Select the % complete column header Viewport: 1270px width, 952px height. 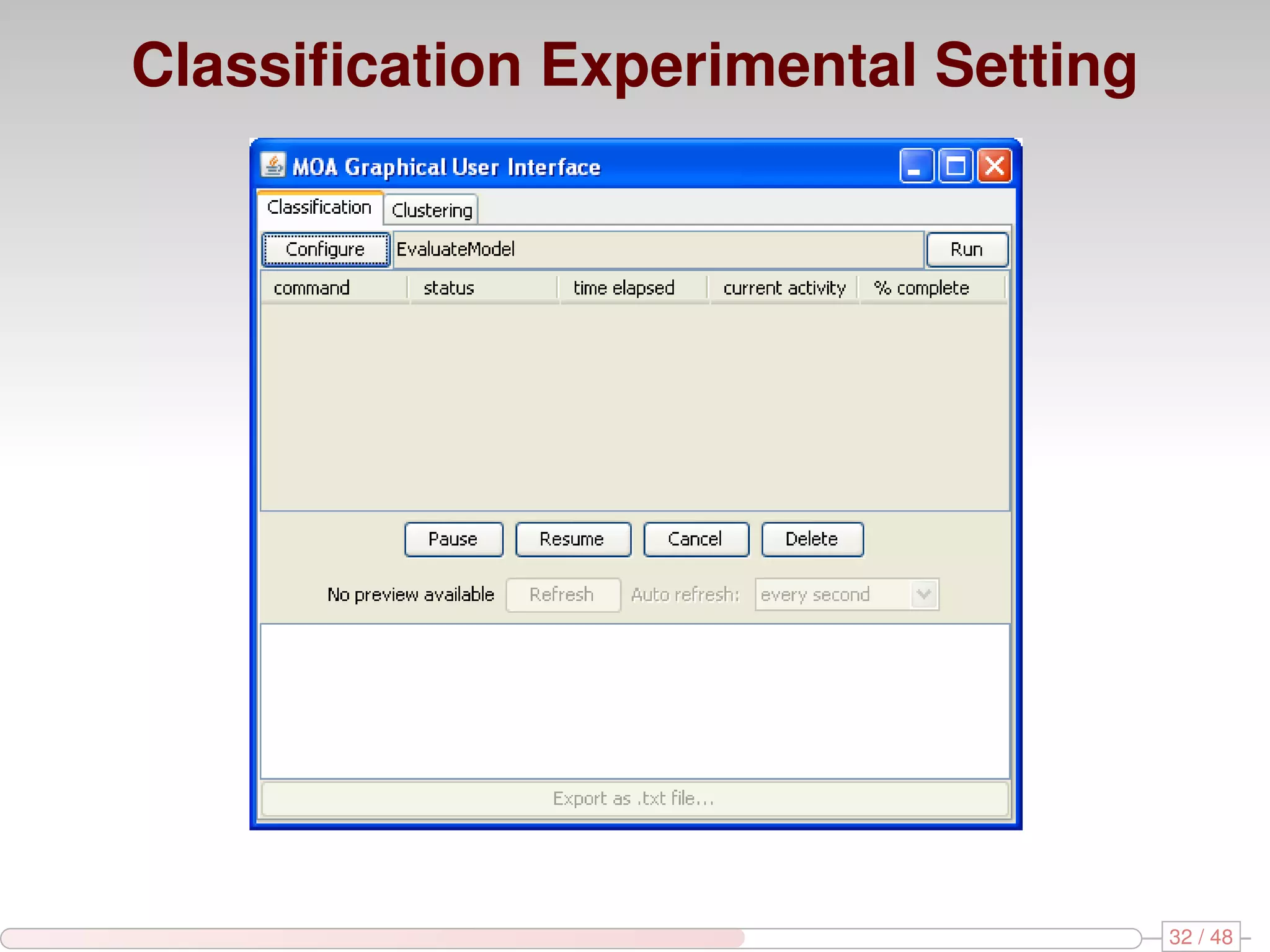point(933,288)
